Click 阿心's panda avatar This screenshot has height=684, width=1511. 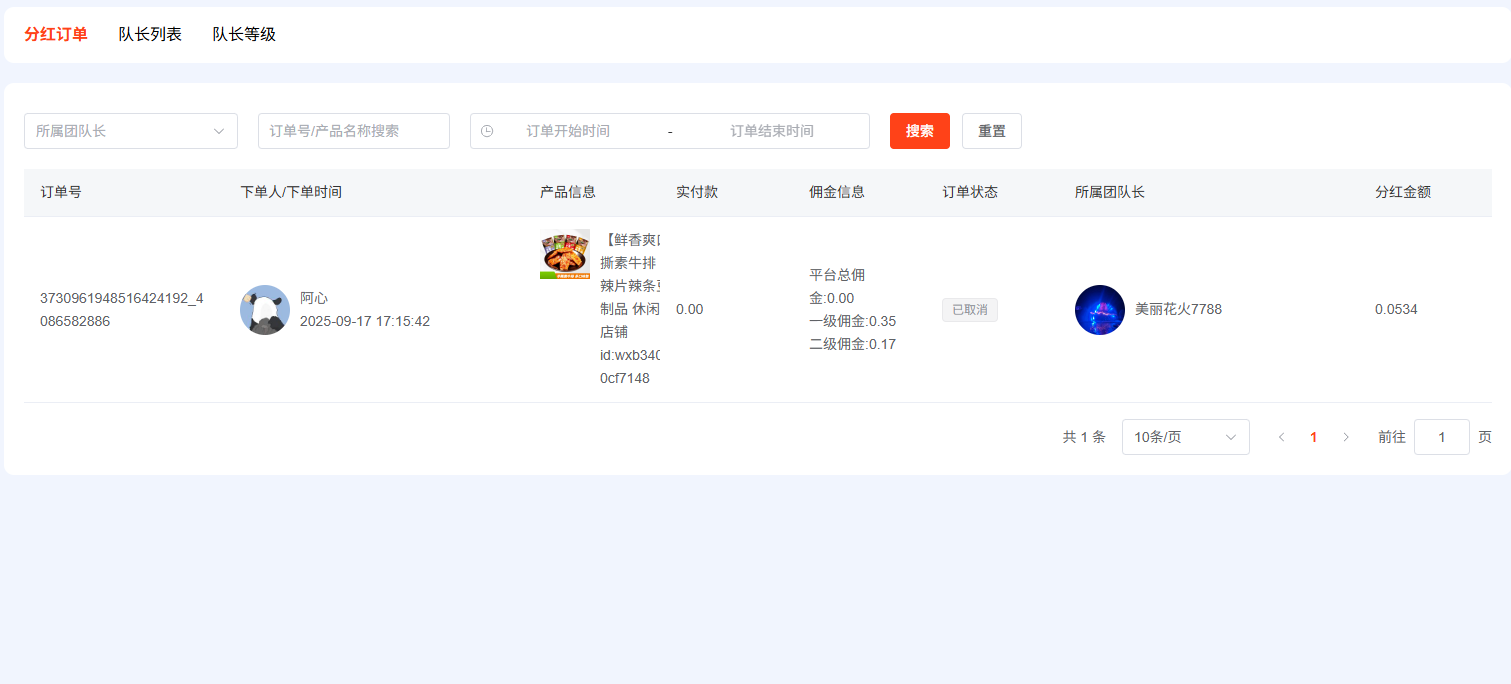click(265, 310)
